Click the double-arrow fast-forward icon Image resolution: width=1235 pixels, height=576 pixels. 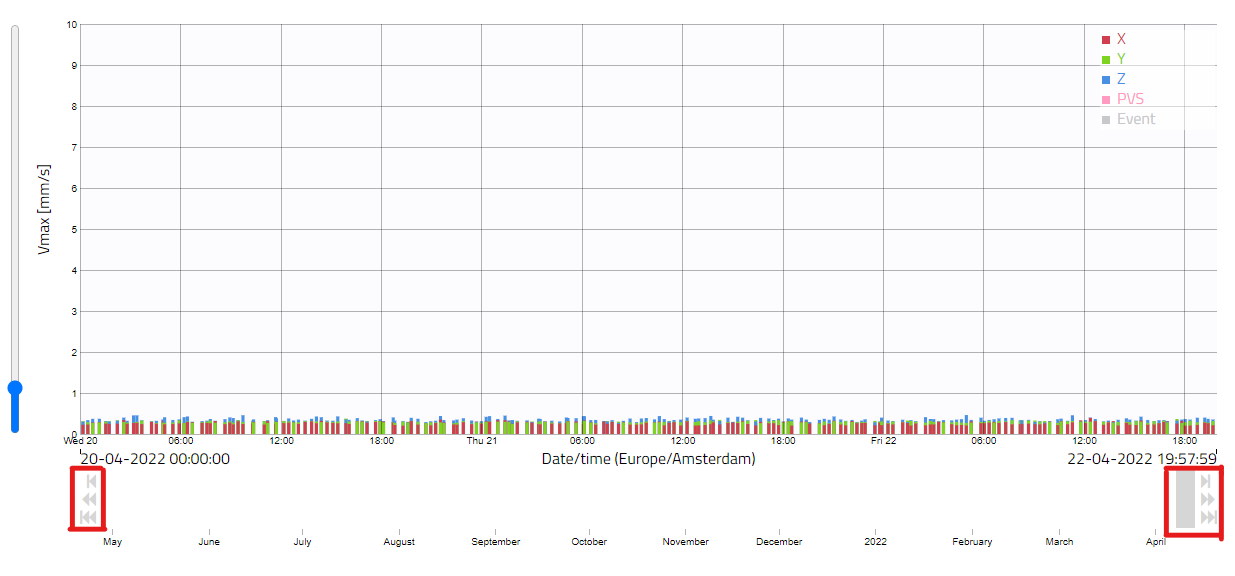pyautogui.click(x=1208, y=499)
